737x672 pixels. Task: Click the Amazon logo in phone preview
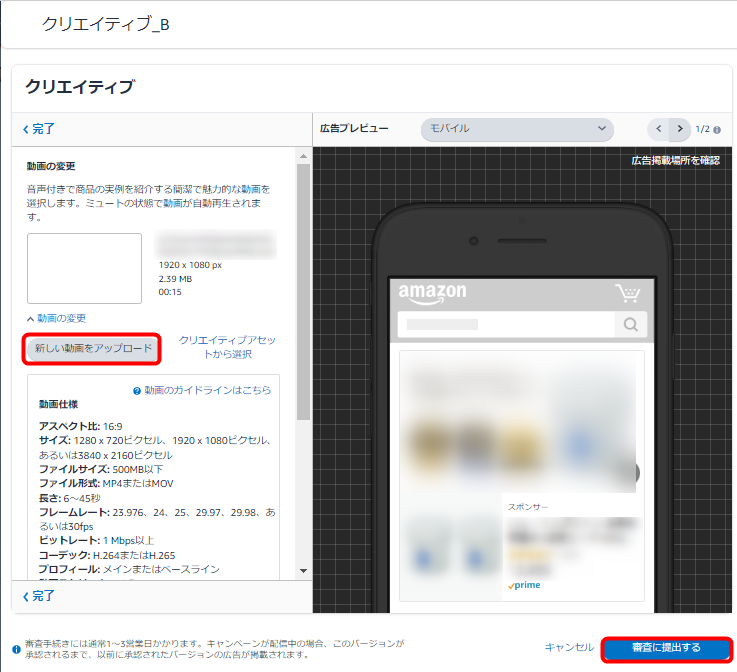pyautogui.click(x=432, y=292)
